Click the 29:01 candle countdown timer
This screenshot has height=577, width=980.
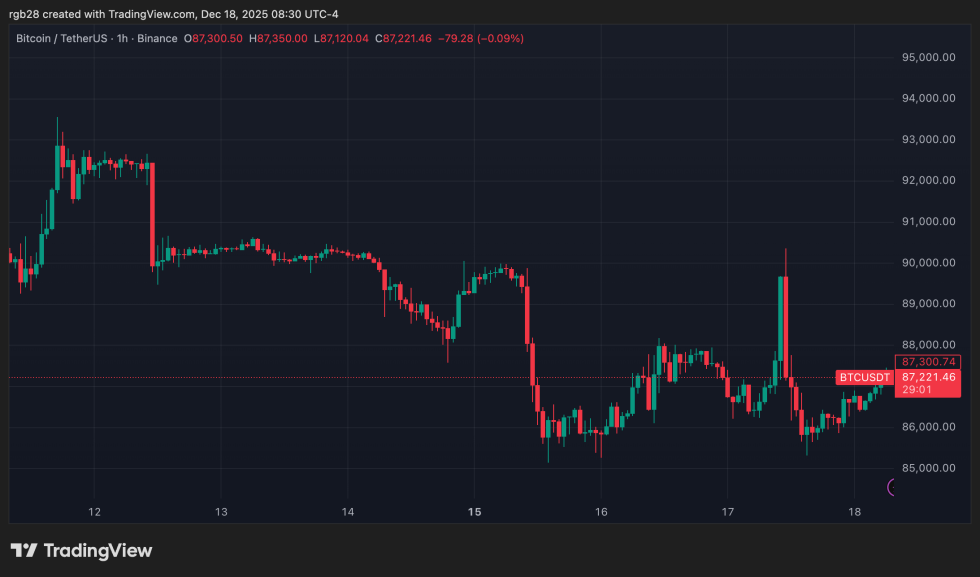point(915,391)
